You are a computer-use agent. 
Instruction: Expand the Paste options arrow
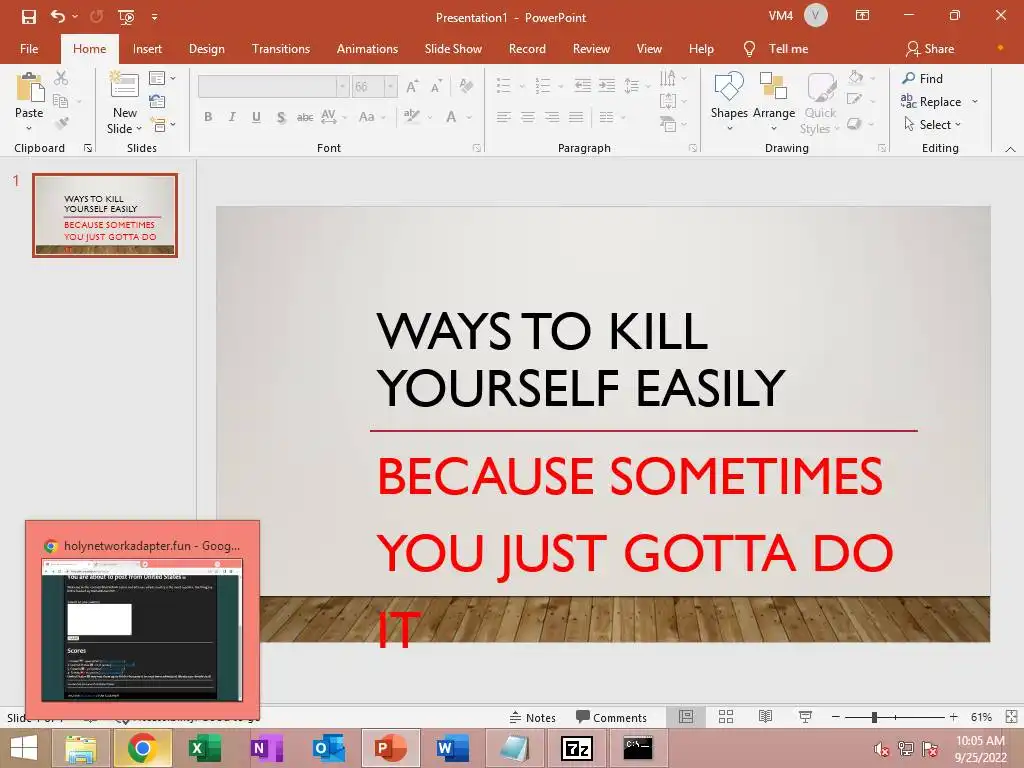(29, 128)
